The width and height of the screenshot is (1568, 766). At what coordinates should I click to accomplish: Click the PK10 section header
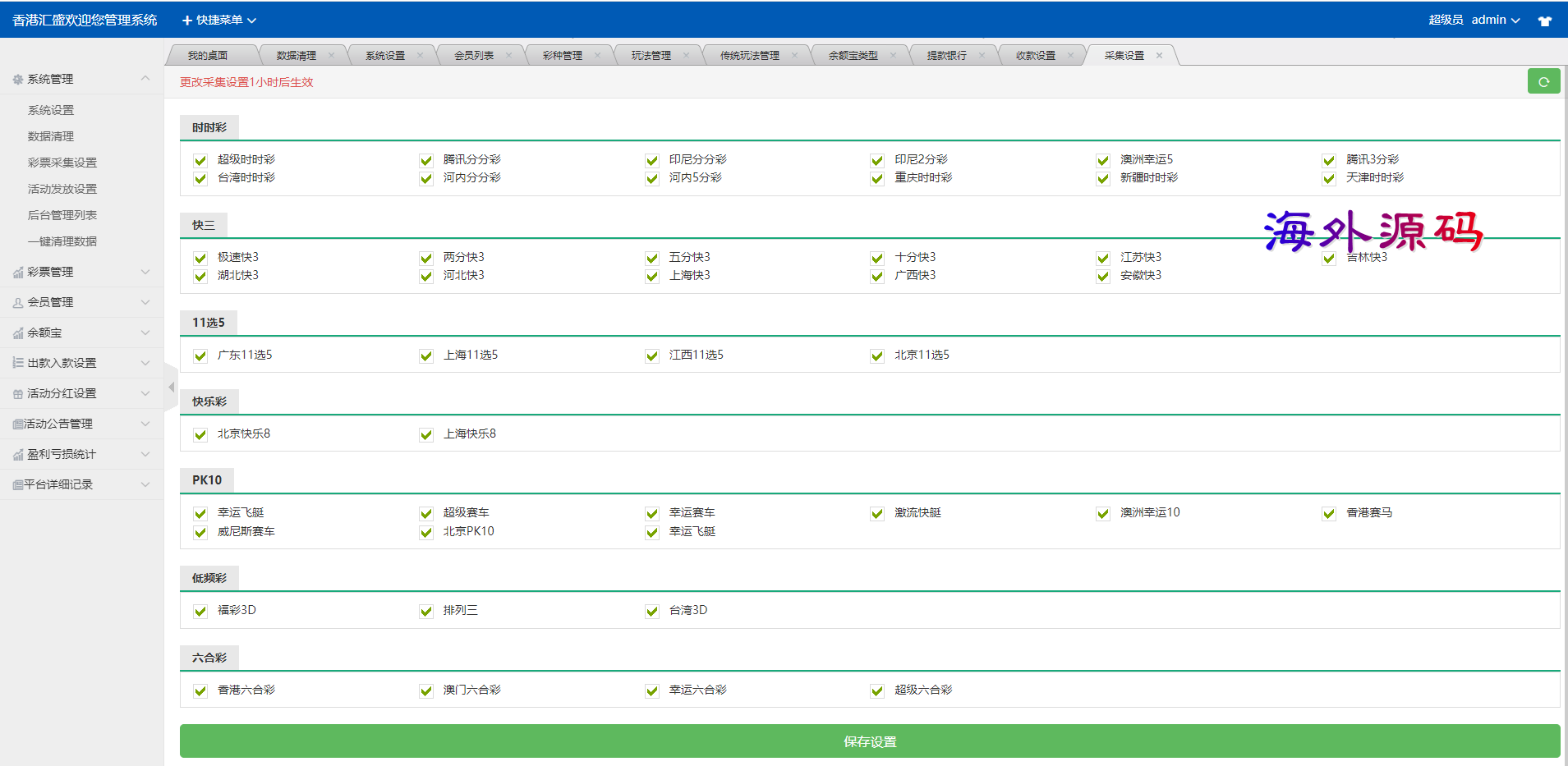click(207, 480)
